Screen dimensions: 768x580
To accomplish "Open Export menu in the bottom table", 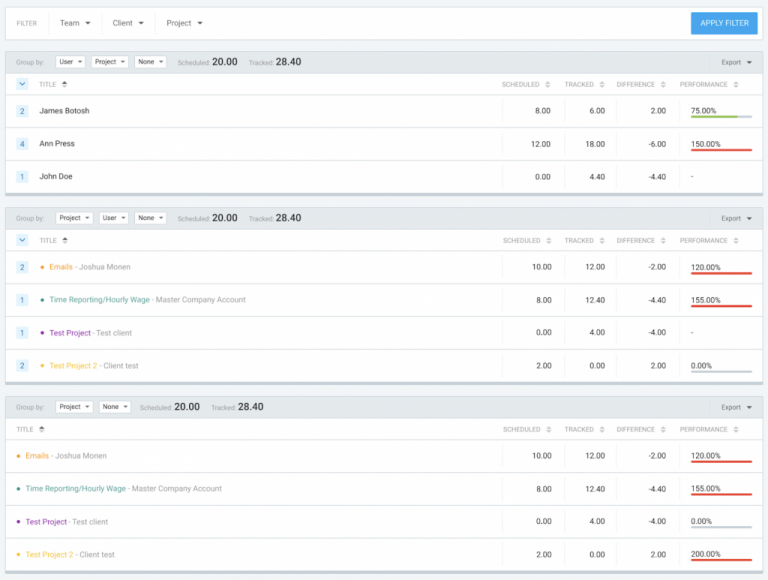I will (x=736, y=407).
